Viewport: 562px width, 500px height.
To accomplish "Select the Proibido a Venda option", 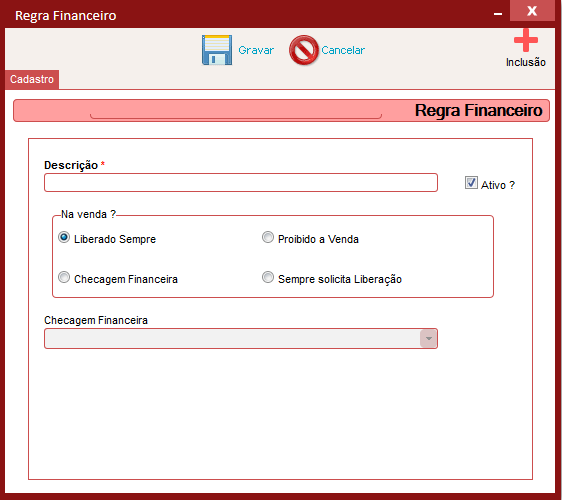I will point(268,237).
